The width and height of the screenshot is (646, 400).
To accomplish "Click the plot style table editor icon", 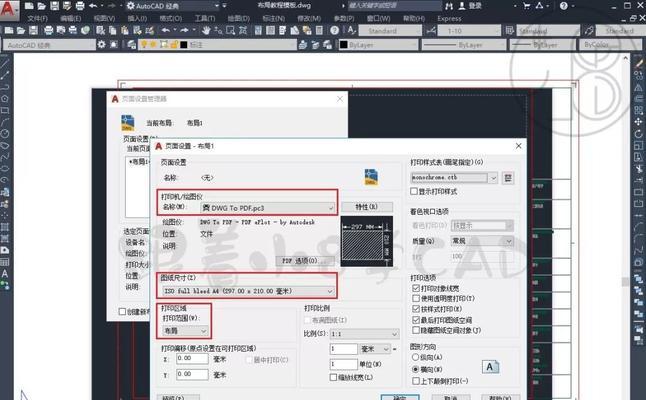I will [x=508, y=178].
